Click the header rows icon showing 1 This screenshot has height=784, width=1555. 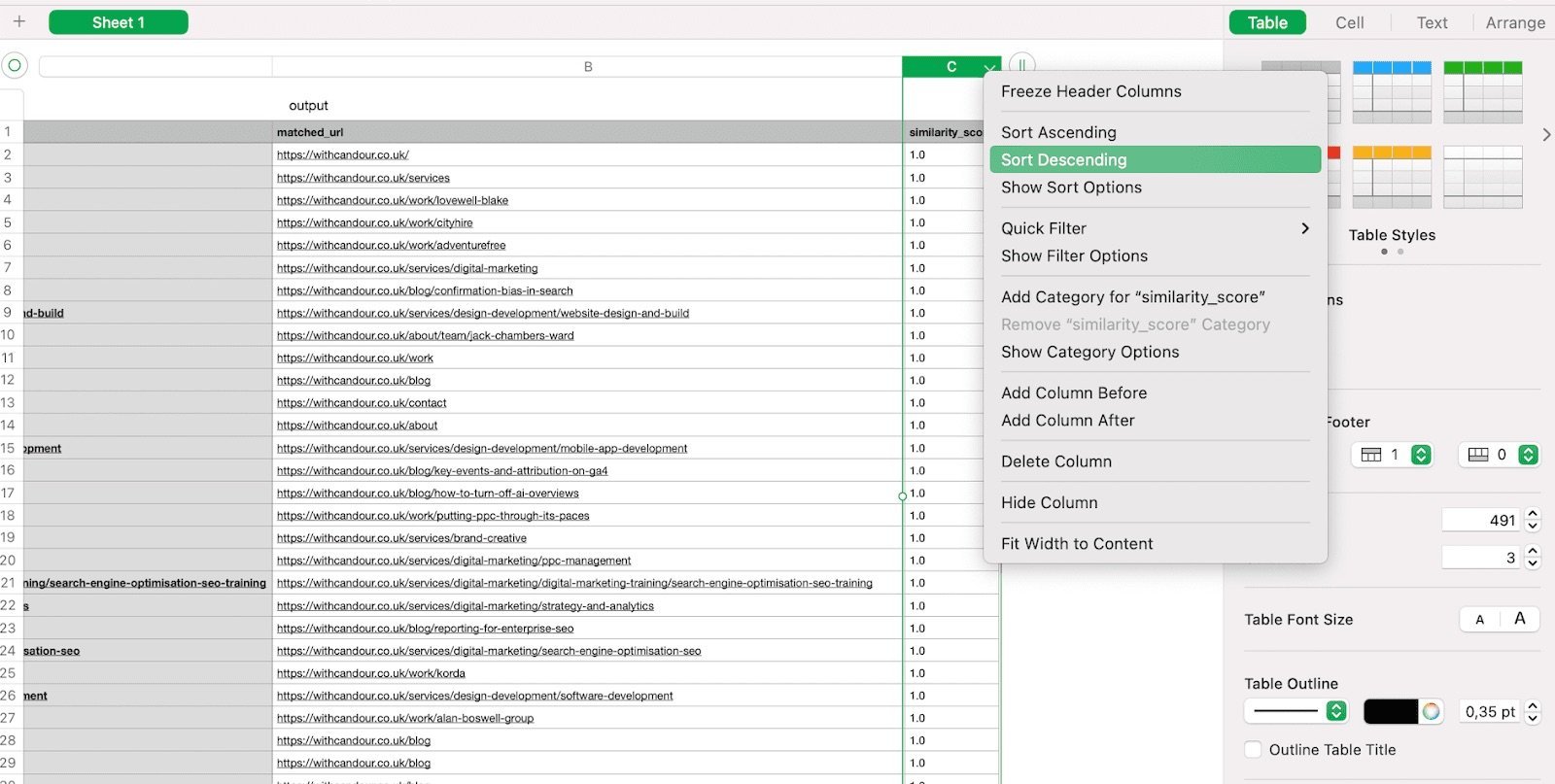tap(1371, 455)
